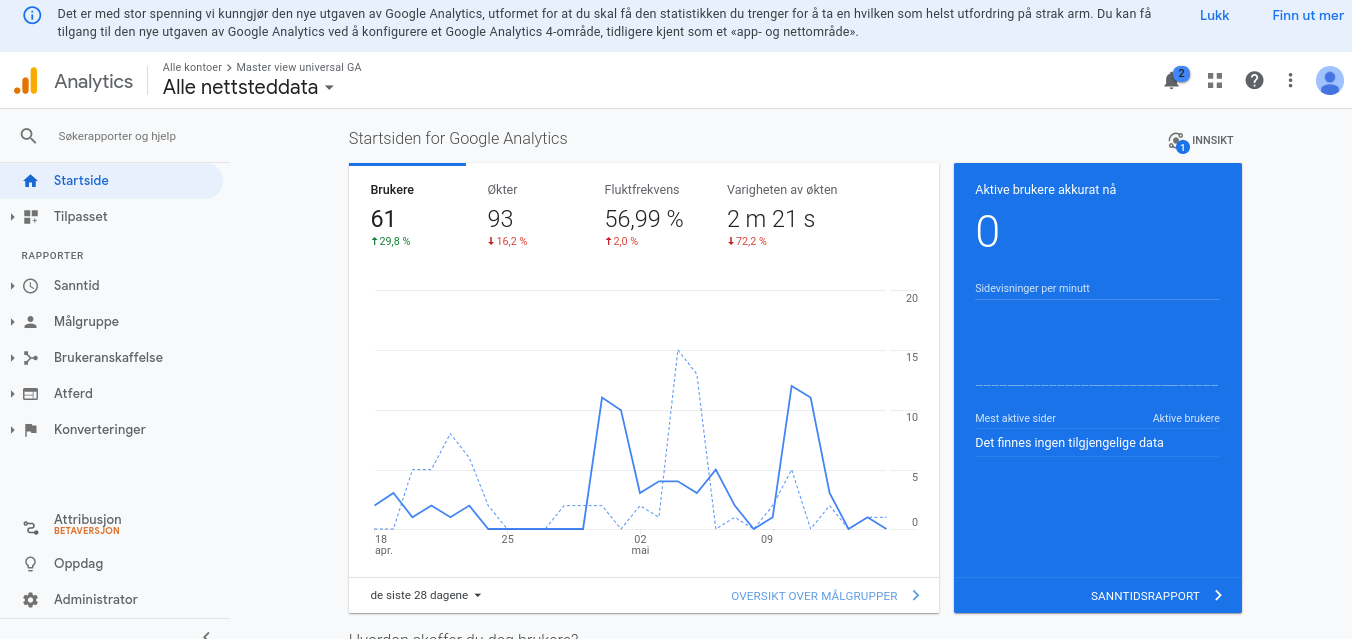Image resolution: width=1352 pixels, height=639 pixels.
Task: Expand the Sanntid reports
Action: pyautogui.click(x=12, y=286)
